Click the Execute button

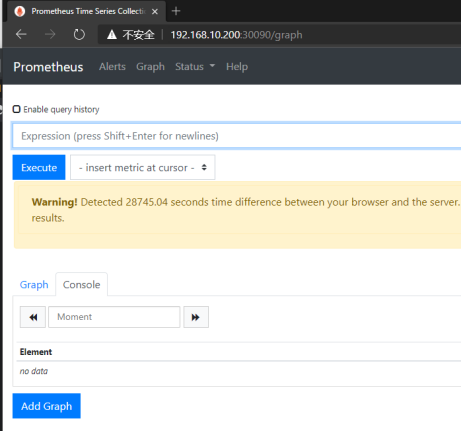tap(39, 167)
